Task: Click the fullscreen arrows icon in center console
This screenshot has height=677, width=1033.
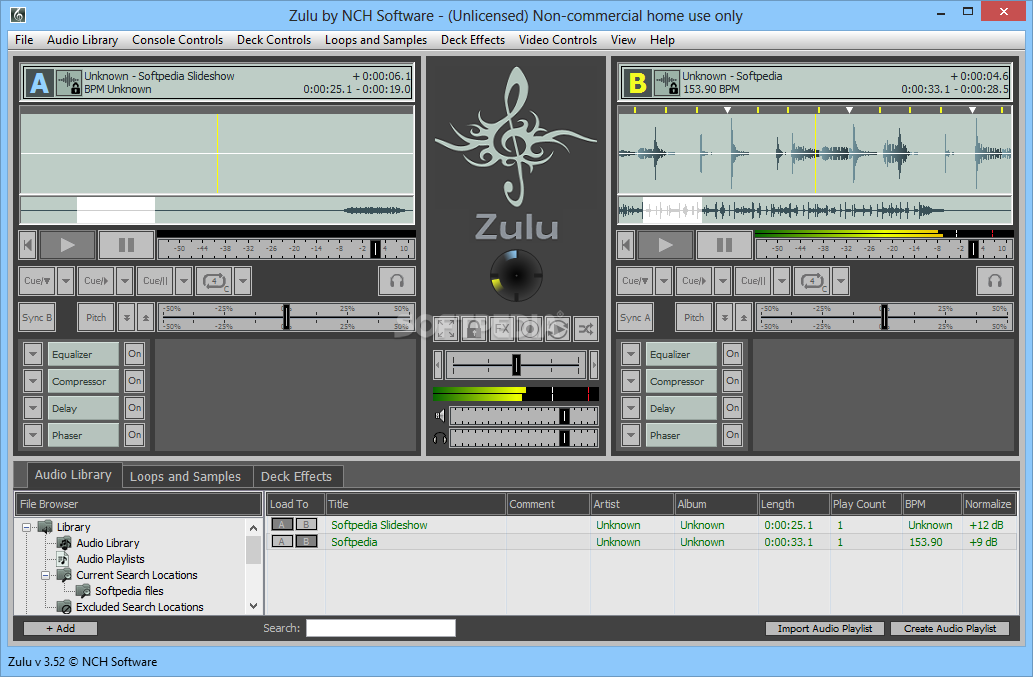Action: (x=446, y=329)
